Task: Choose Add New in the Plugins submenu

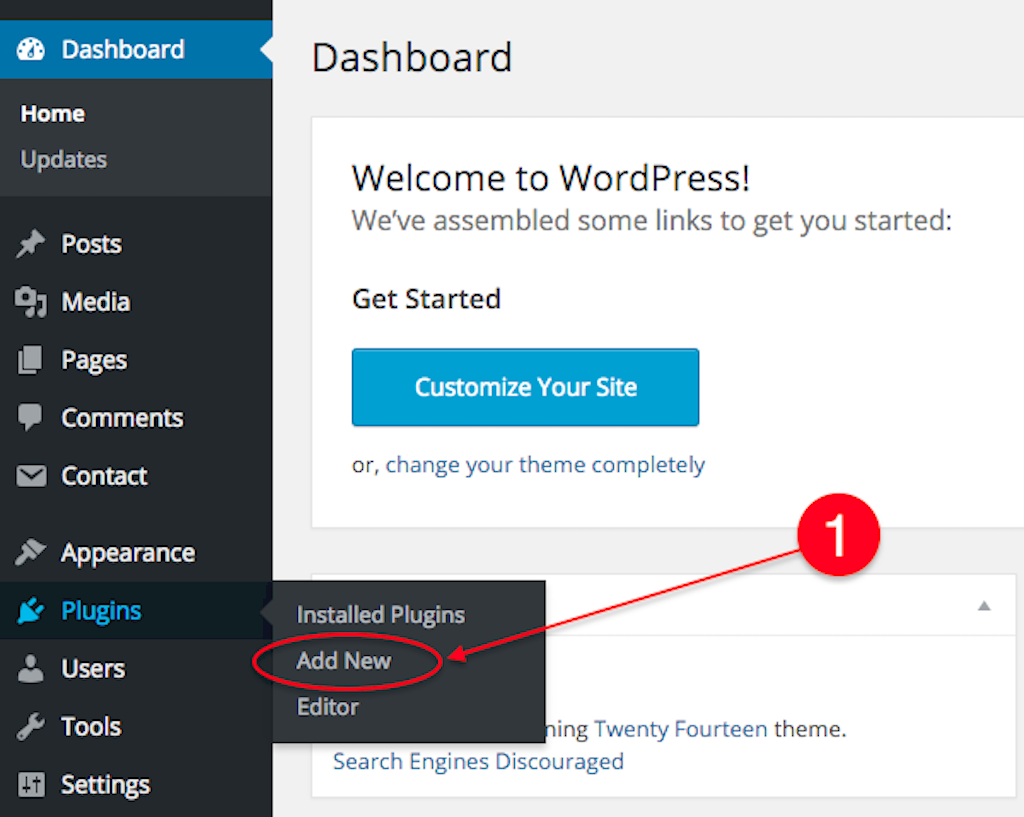Action: (344, 661)
